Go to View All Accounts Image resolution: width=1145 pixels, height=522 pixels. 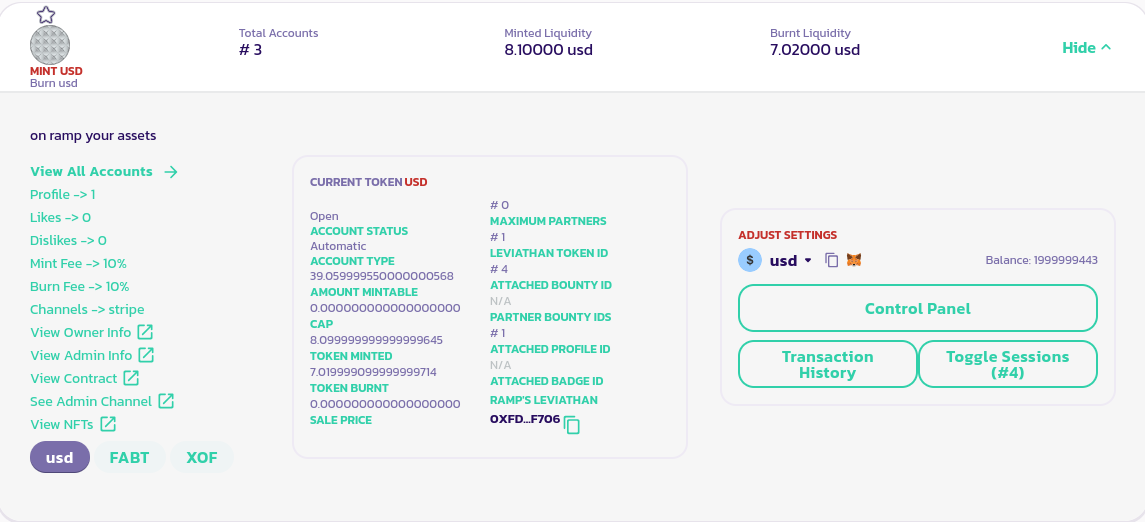click(104, 171)
